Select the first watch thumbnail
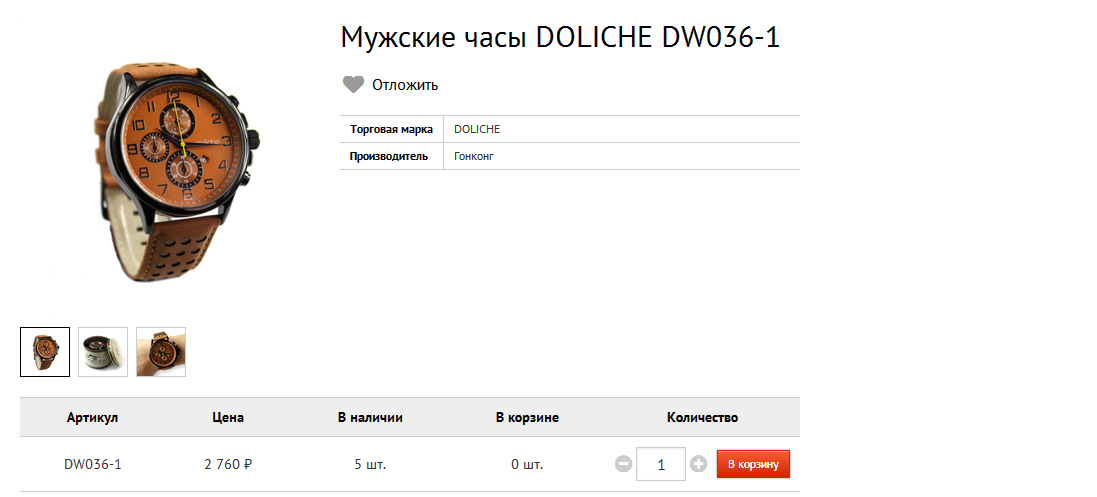 (x=45, y=352)
